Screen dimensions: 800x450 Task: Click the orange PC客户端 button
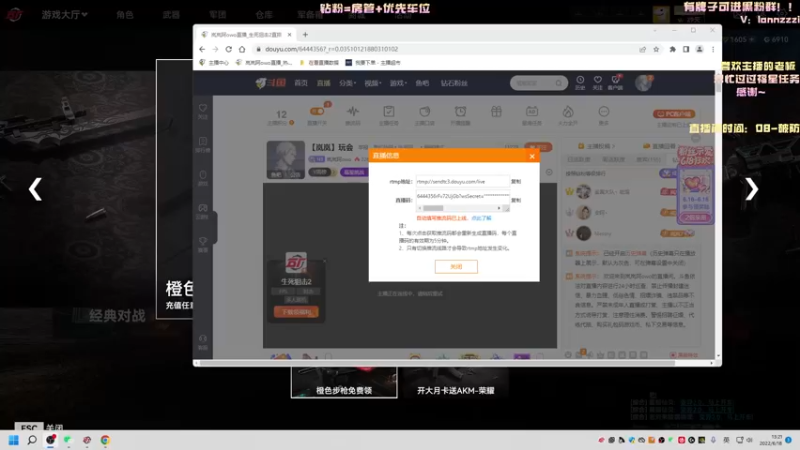pyautogui.click(x=674, y=114)
